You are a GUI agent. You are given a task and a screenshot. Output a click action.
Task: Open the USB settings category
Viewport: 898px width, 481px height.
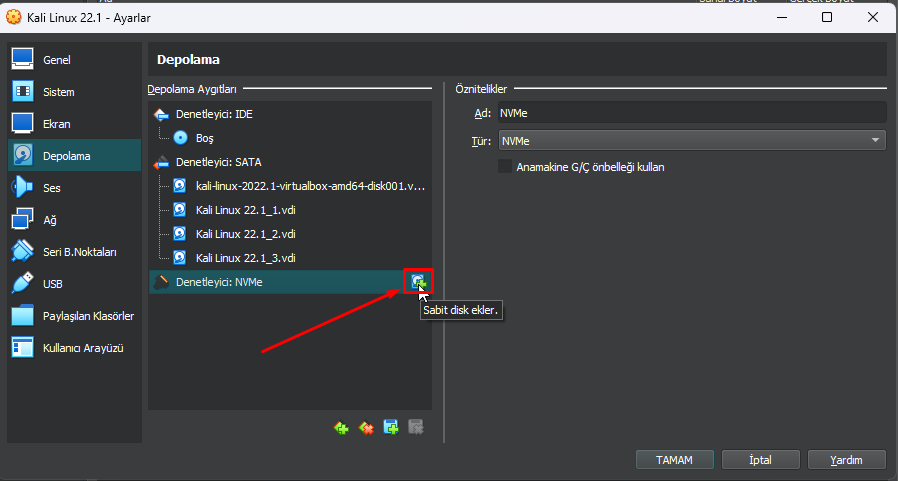74,284
